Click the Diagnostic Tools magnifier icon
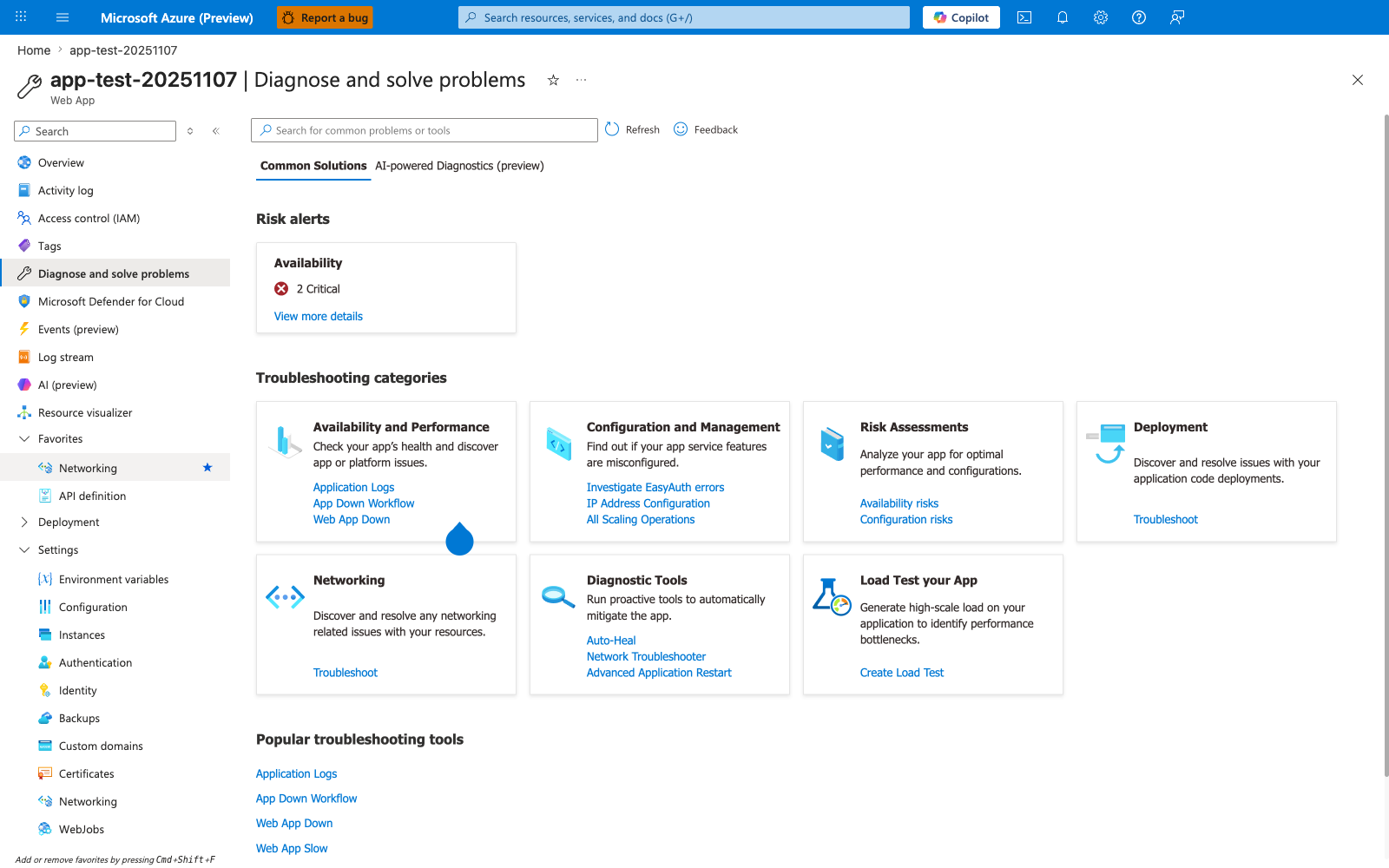 (558, 597)
